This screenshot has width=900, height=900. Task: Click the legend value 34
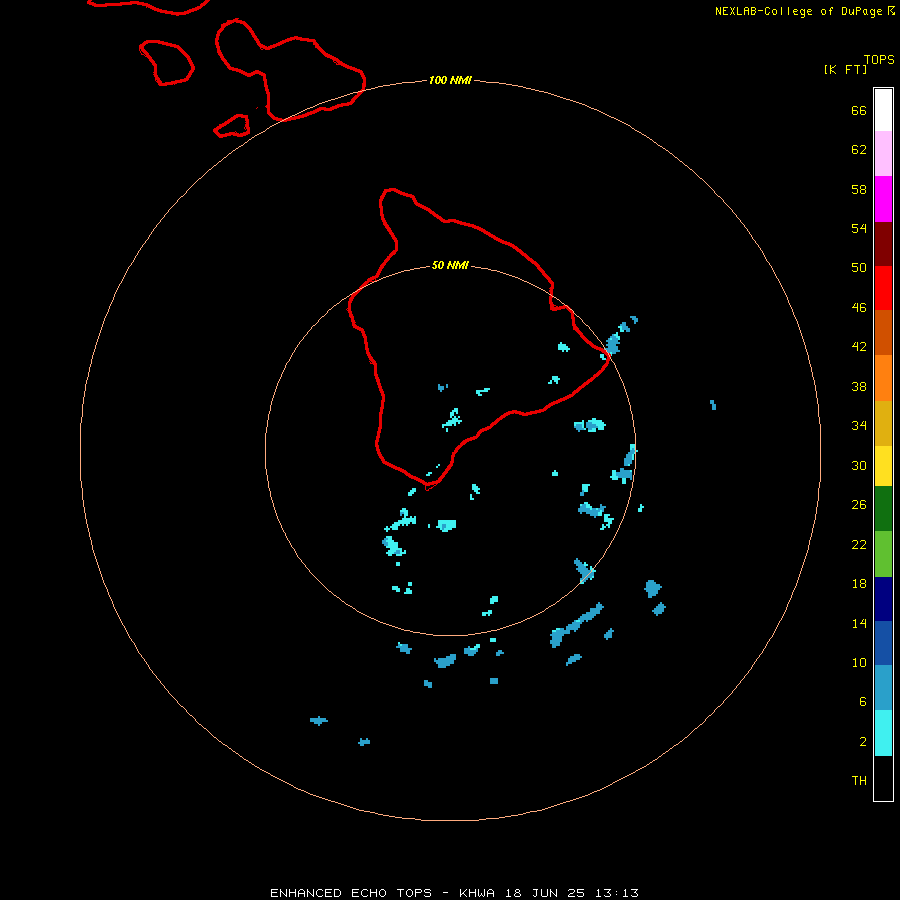click(859, 425)
